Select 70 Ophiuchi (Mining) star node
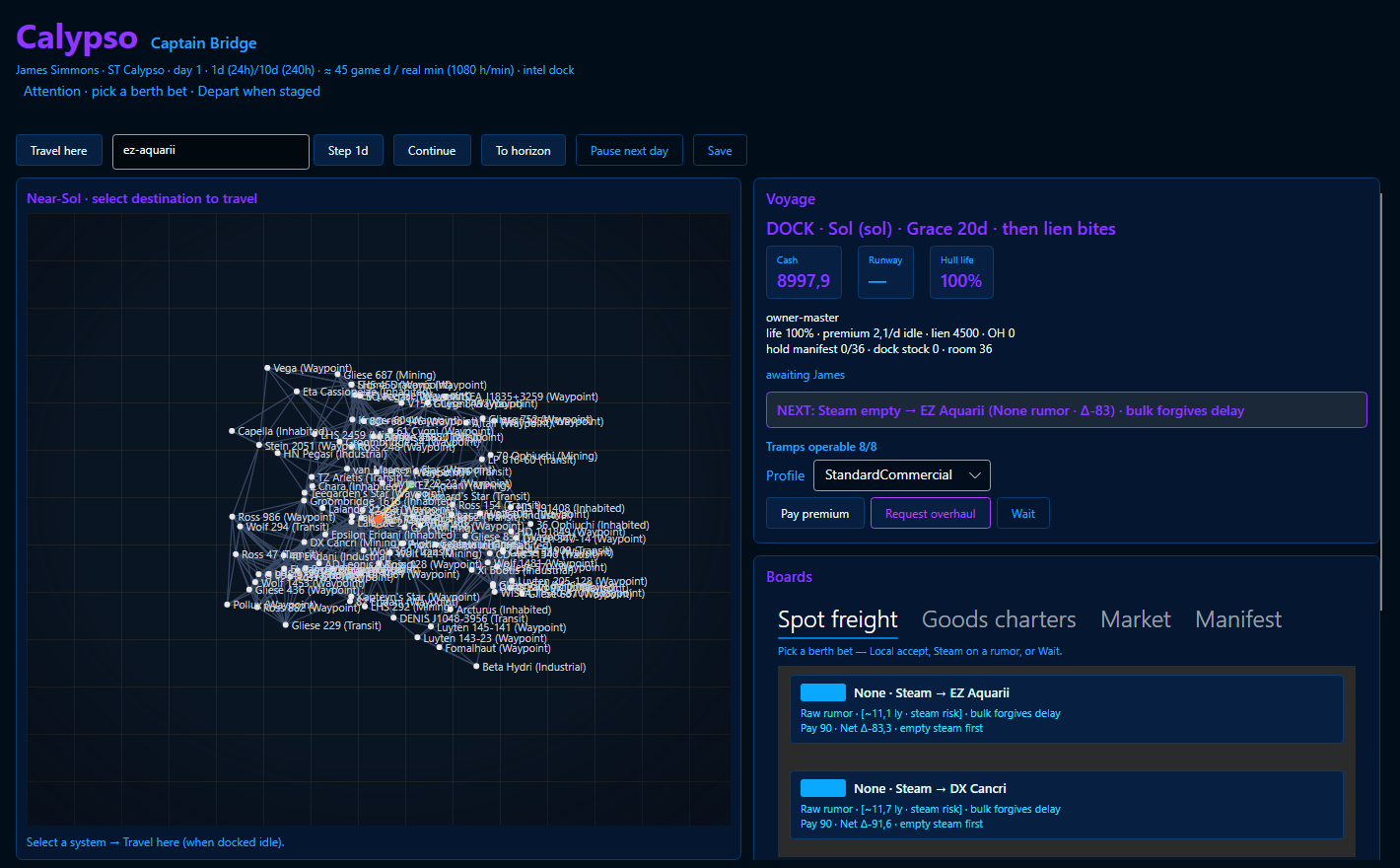This screenshot has width=1400, height=868. pyautogui.click(x=490, y=456)
